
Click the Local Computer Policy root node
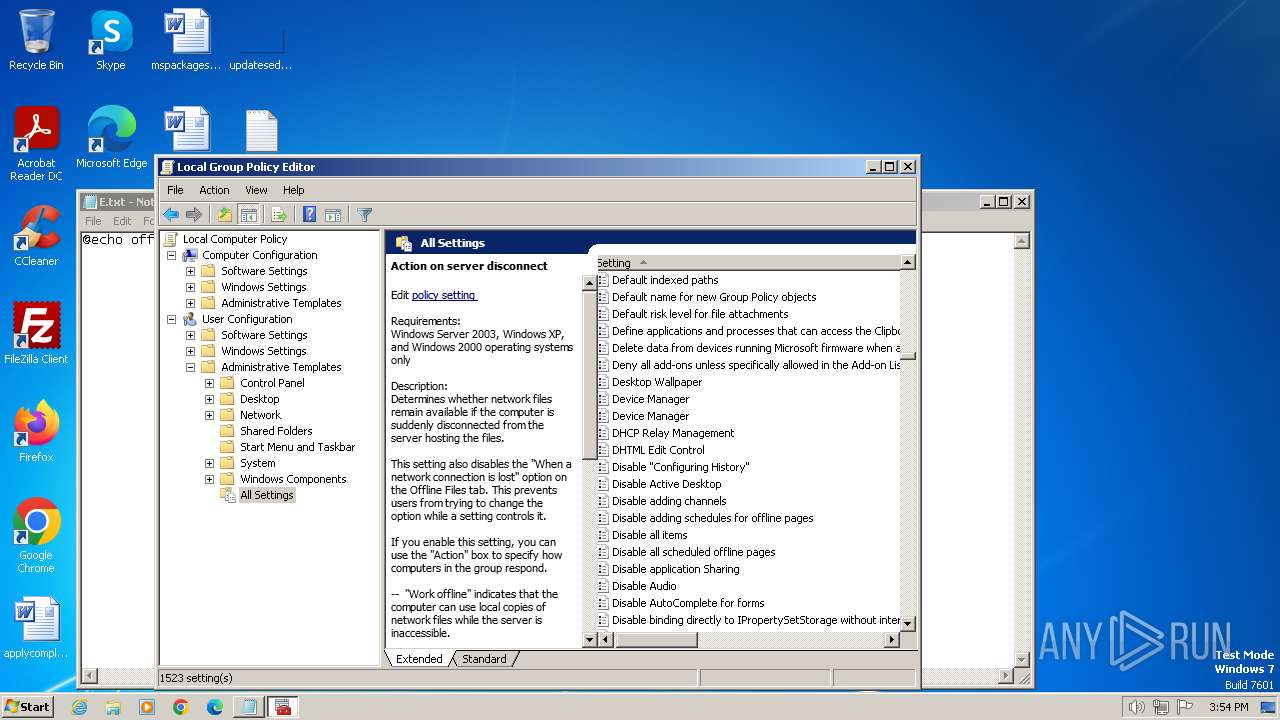235,239
